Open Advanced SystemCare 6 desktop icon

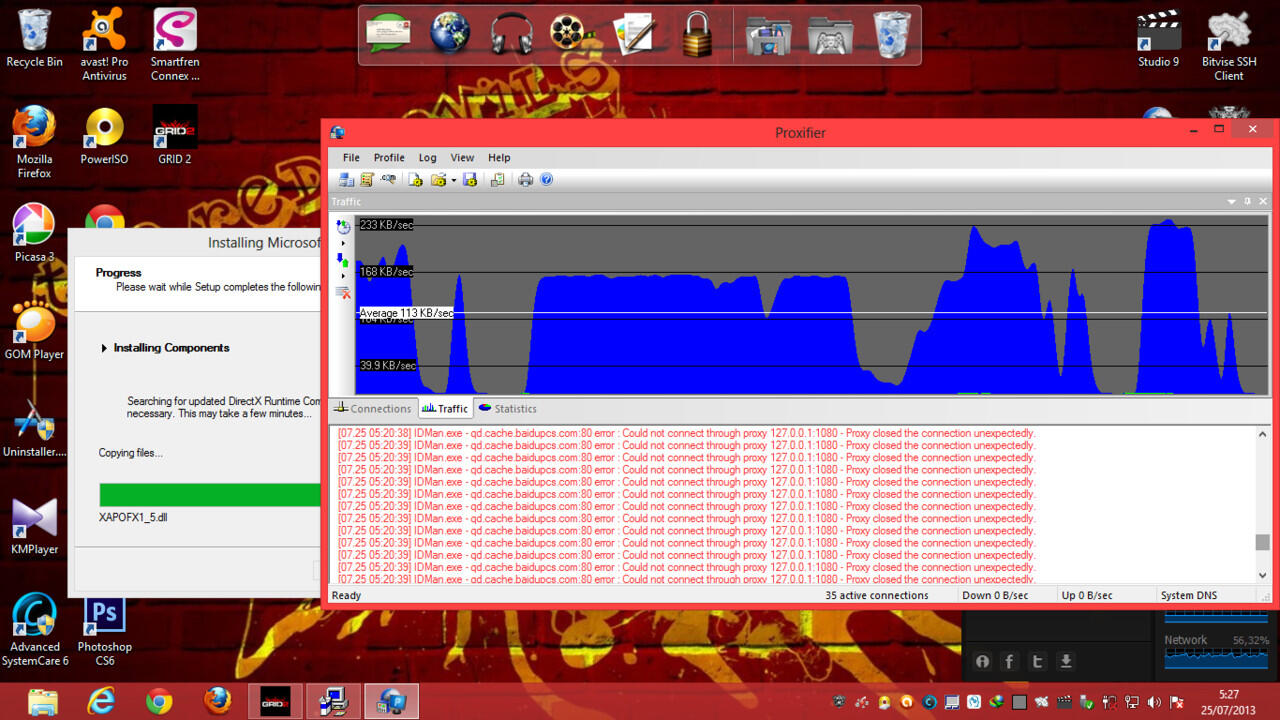coord(34,630)
